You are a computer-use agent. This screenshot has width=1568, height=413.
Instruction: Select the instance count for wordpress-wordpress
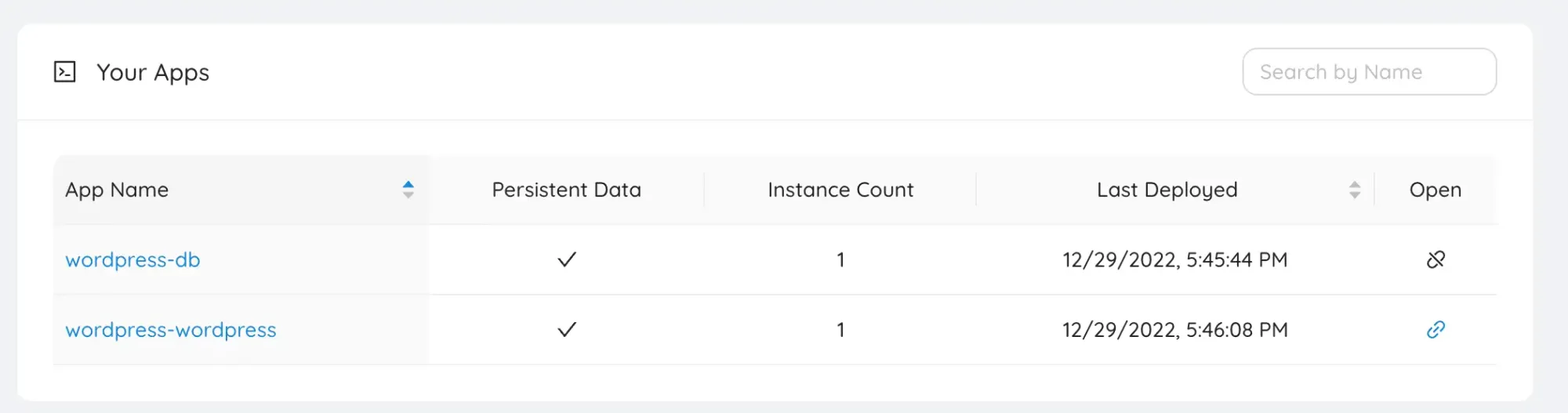pyautogui.click(x=840, y=330)
